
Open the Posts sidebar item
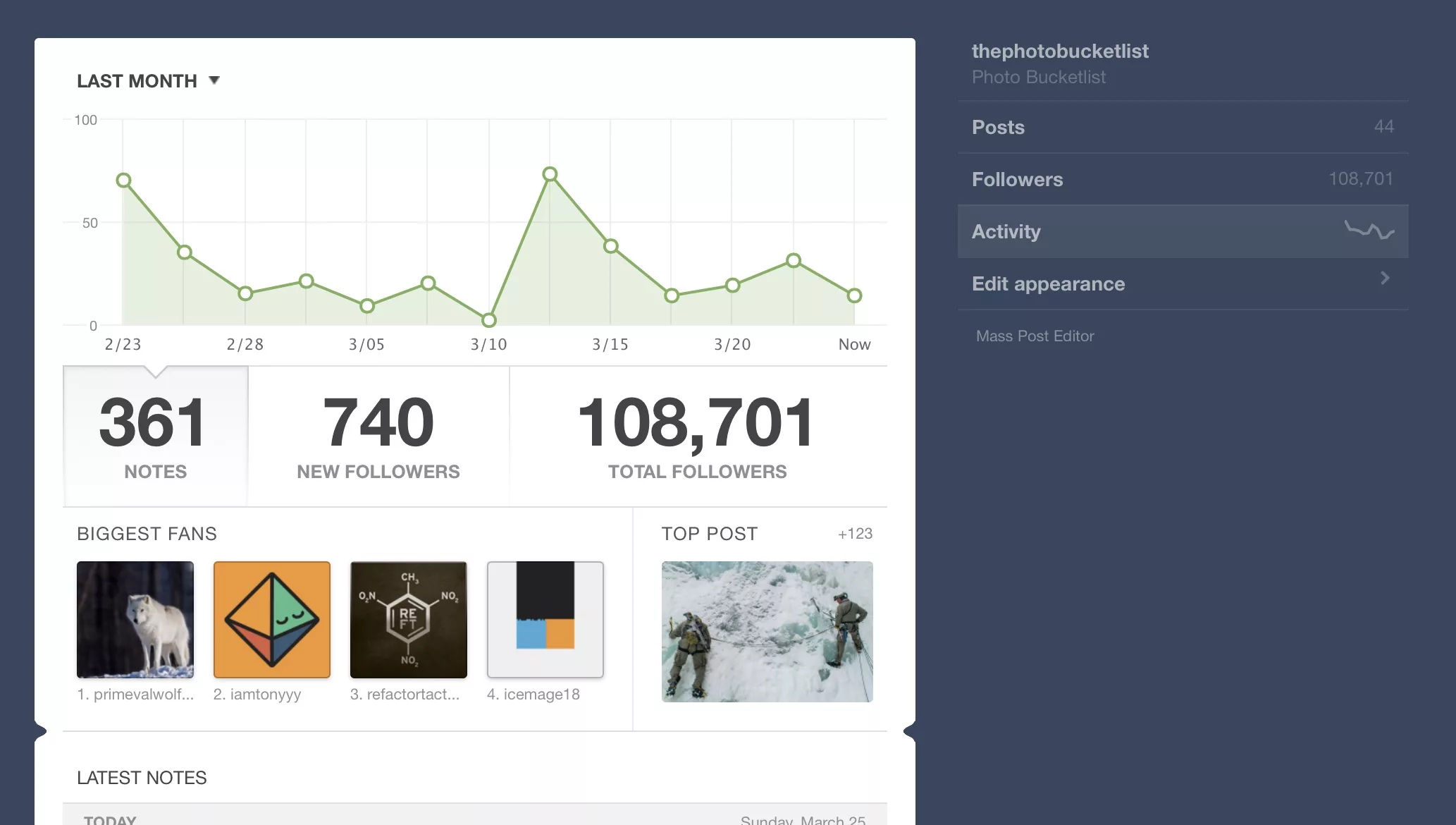(x=1183, y=127)
